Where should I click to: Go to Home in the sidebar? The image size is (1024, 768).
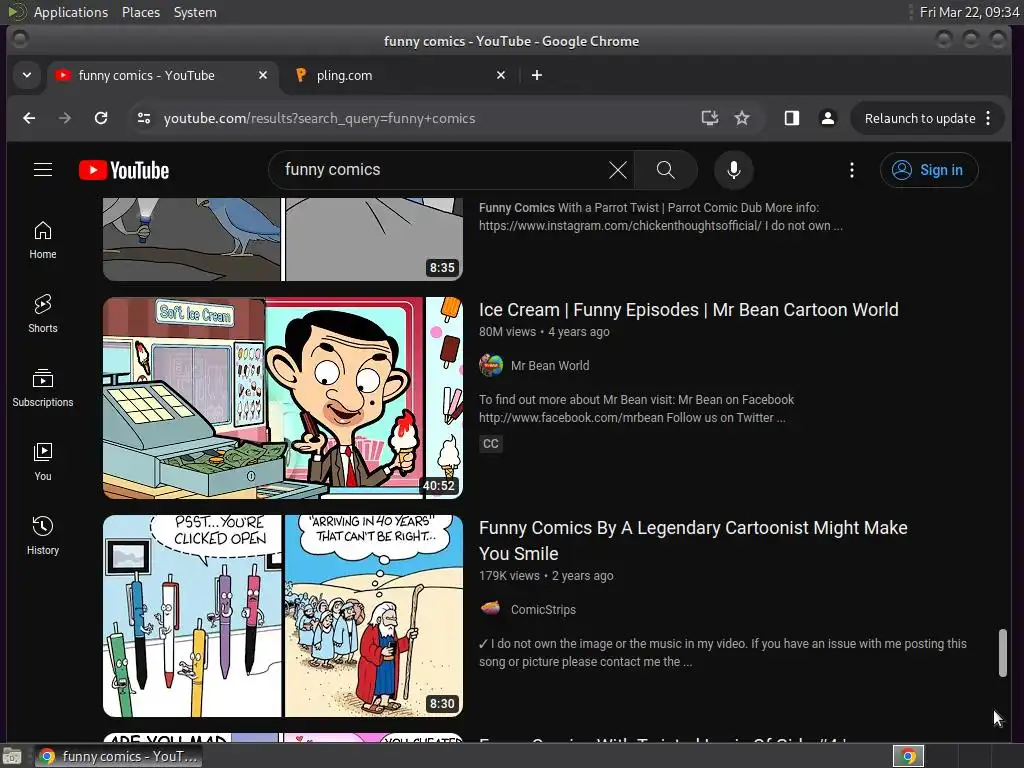coord(43,240)
